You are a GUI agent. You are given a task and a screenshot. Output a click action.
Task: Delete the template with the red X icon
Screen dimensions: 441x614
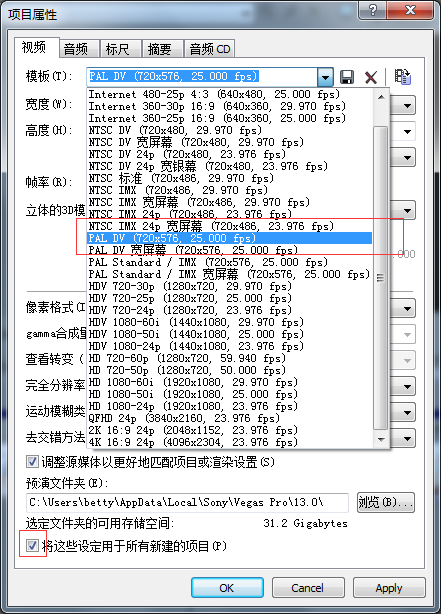coord(371,77)
